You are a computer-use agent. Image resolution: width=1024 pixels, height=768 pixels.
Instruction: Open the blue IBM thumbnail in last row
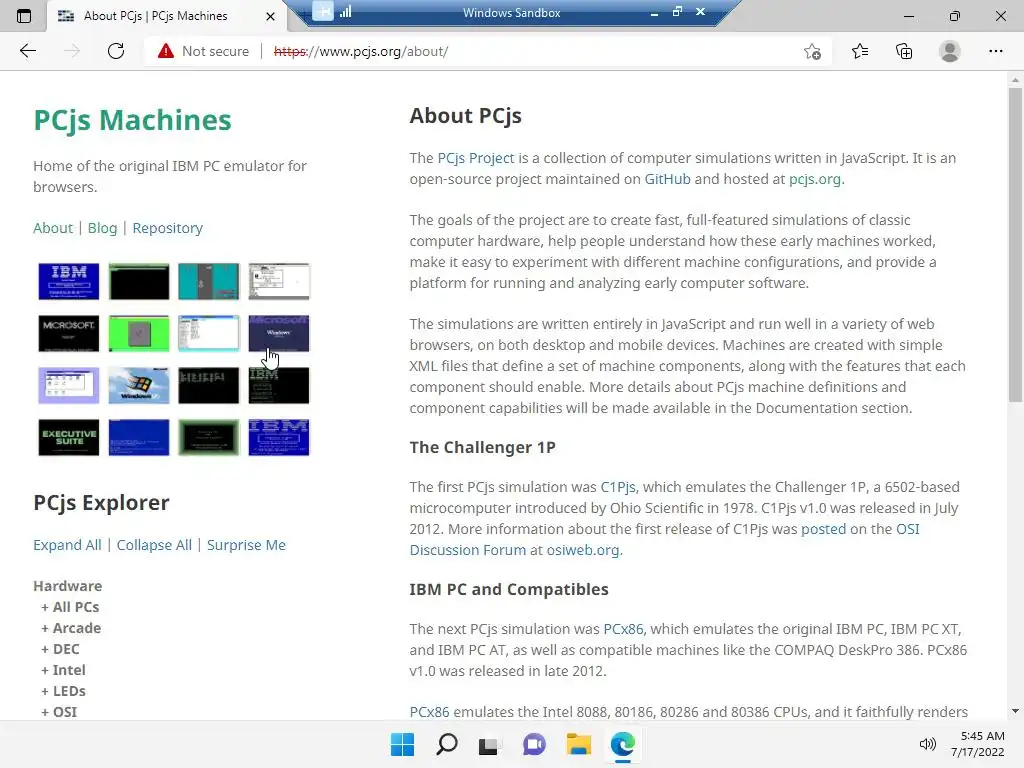point(278,438)
